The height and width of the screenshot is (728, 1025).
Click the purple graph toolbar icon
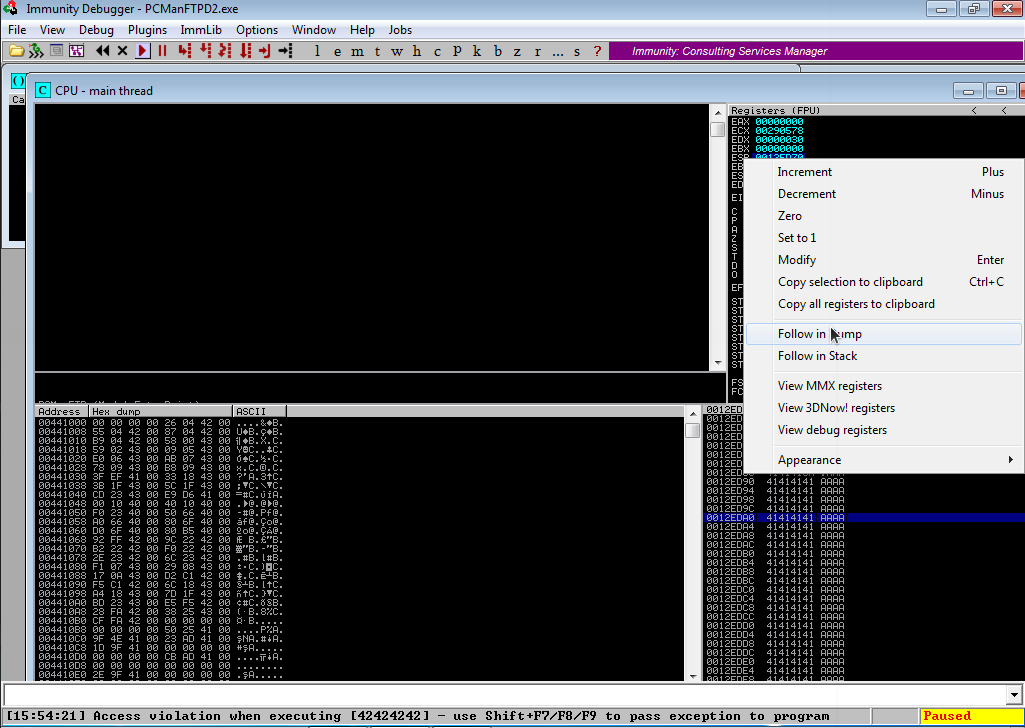click(x=76, y=51)
